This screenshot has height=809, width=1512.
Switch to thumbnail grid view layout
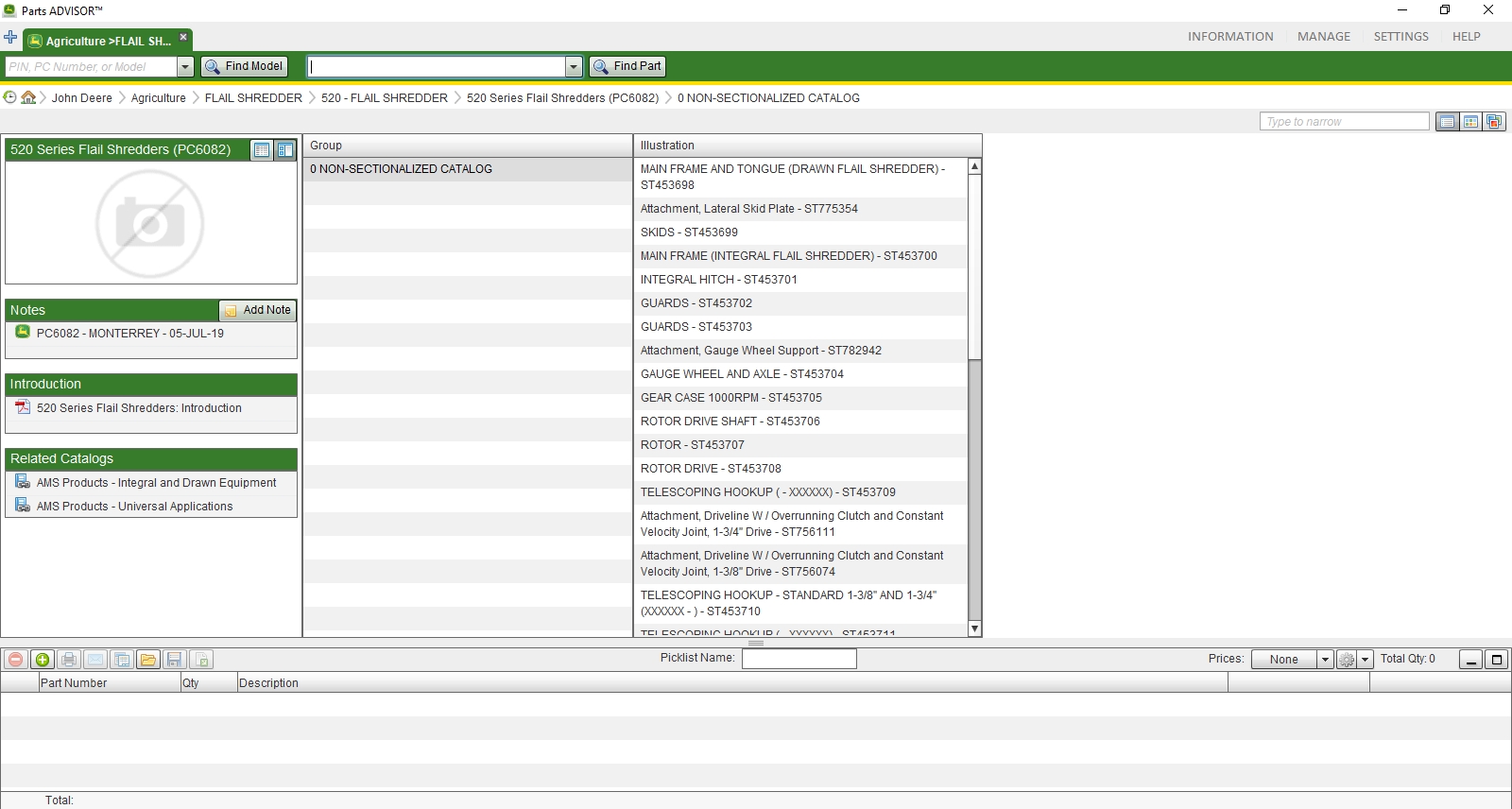coord(1470,122)
